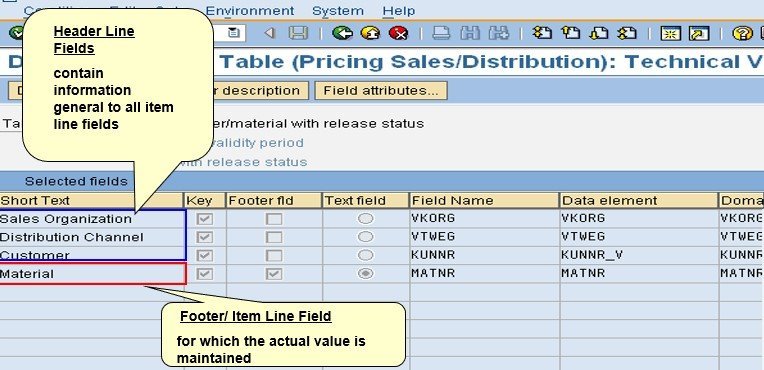
Task: Click the red Cancel icon
Action: [x=399, y=33]
